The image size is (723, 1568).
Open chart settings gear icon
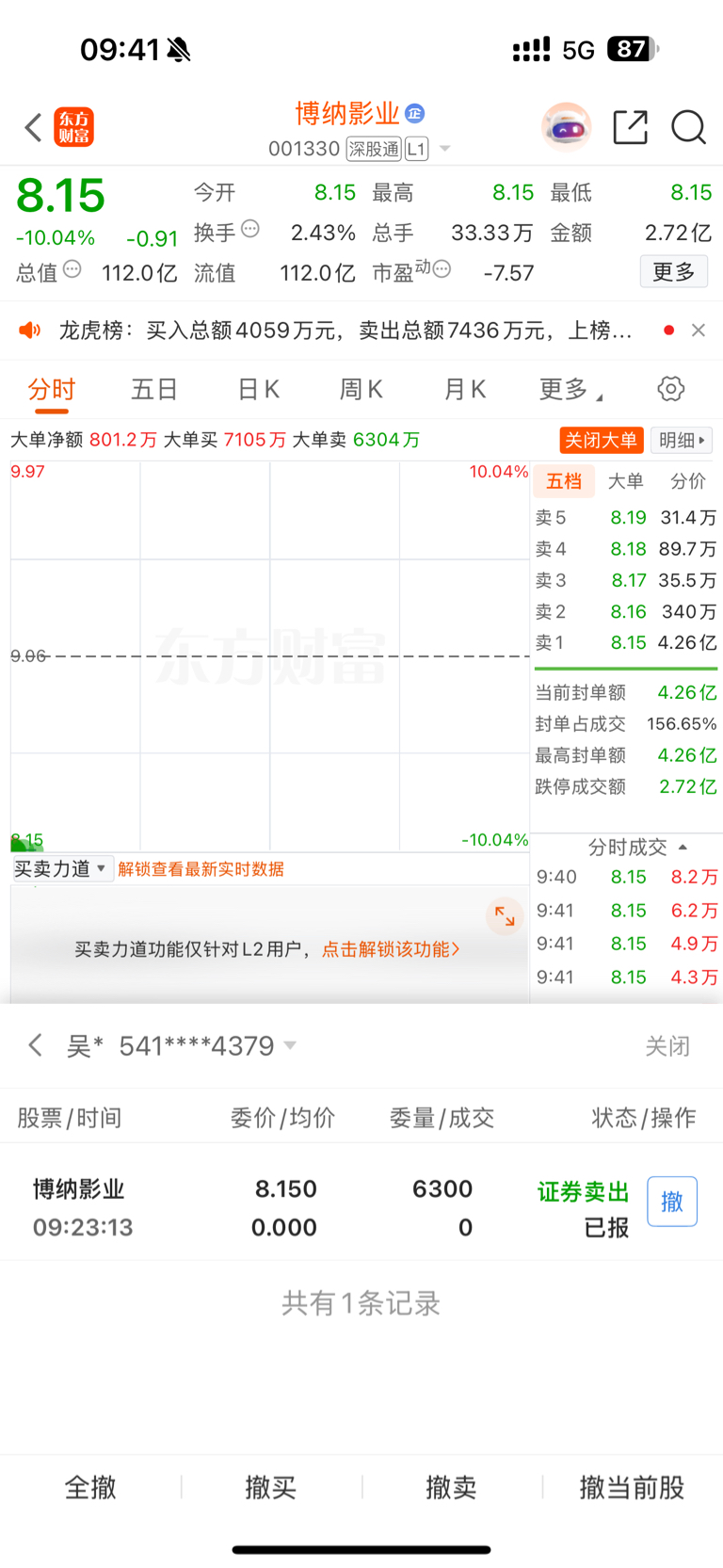point(670,388)
